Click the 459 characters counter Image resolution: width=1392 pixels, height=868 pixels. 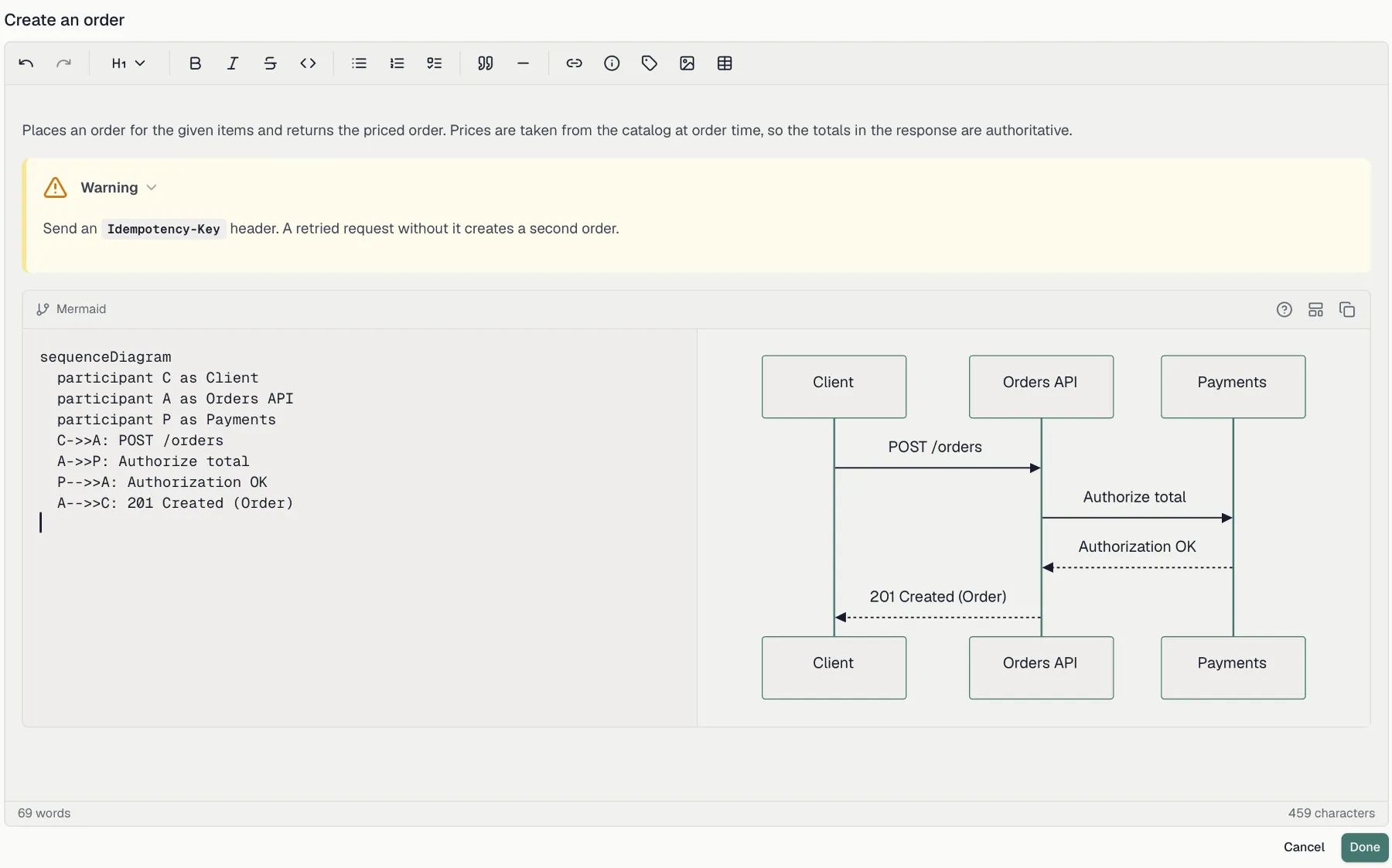coord(1331,813)
